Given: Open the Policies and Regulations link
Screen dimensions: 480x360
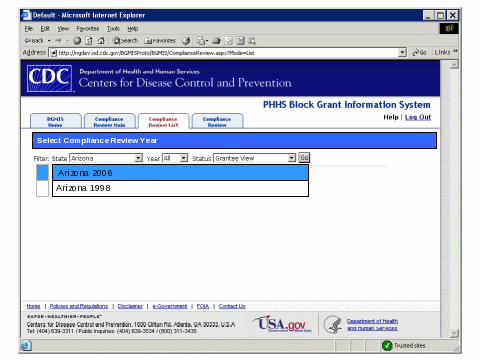Looking at the screenshot, I should (x=79, y=306).
